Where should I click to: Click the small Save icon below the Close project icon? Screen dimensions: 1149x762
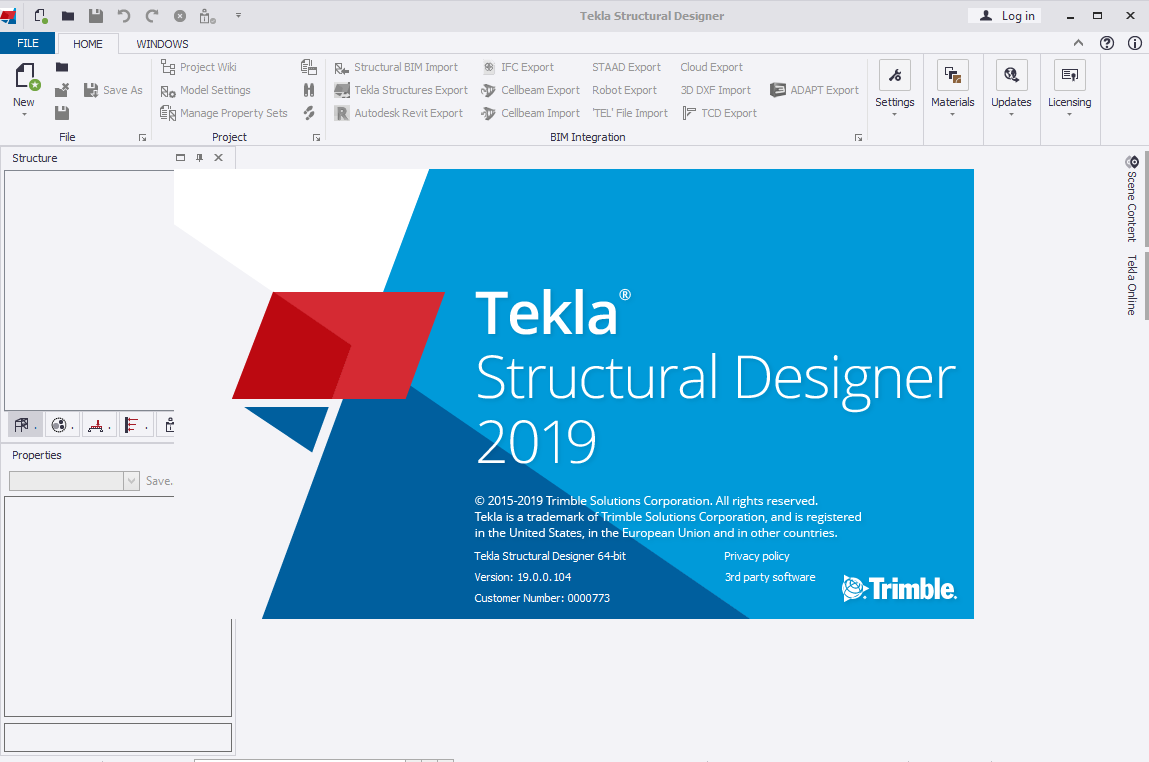[62, 113]
